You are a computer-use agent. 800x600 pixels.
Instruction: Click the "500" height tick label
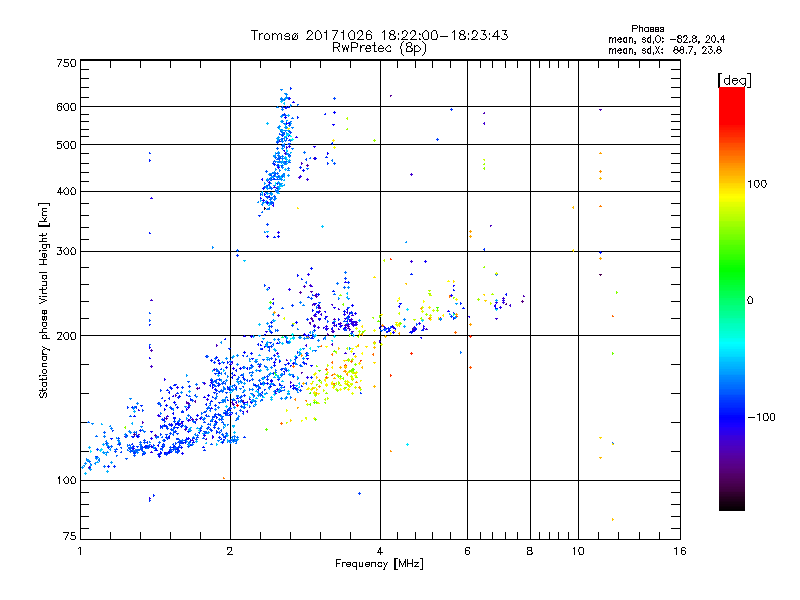click(66, 145)
